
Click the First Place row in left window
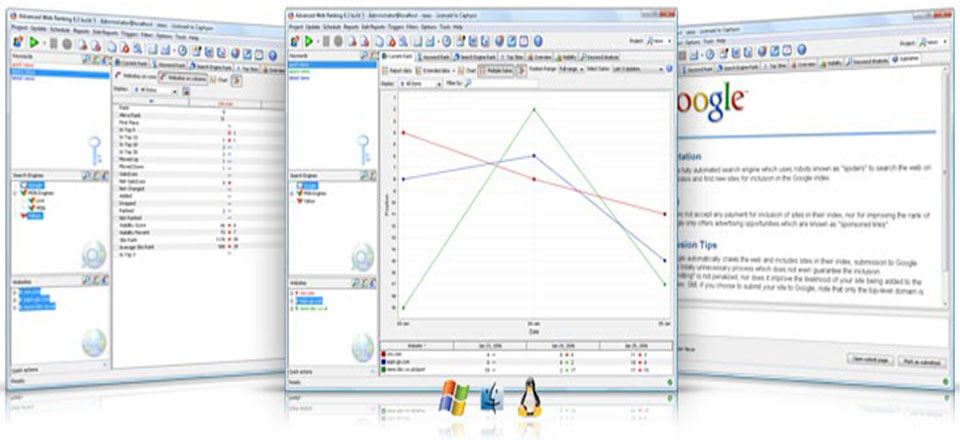coord(196,122)
